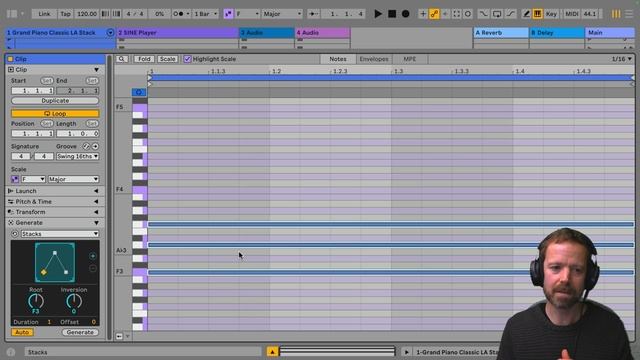Image resolution: width=640 pixels, height=360 pixels.
Task: Click the Groove hot-swap icon
Action: pos(86,146)
